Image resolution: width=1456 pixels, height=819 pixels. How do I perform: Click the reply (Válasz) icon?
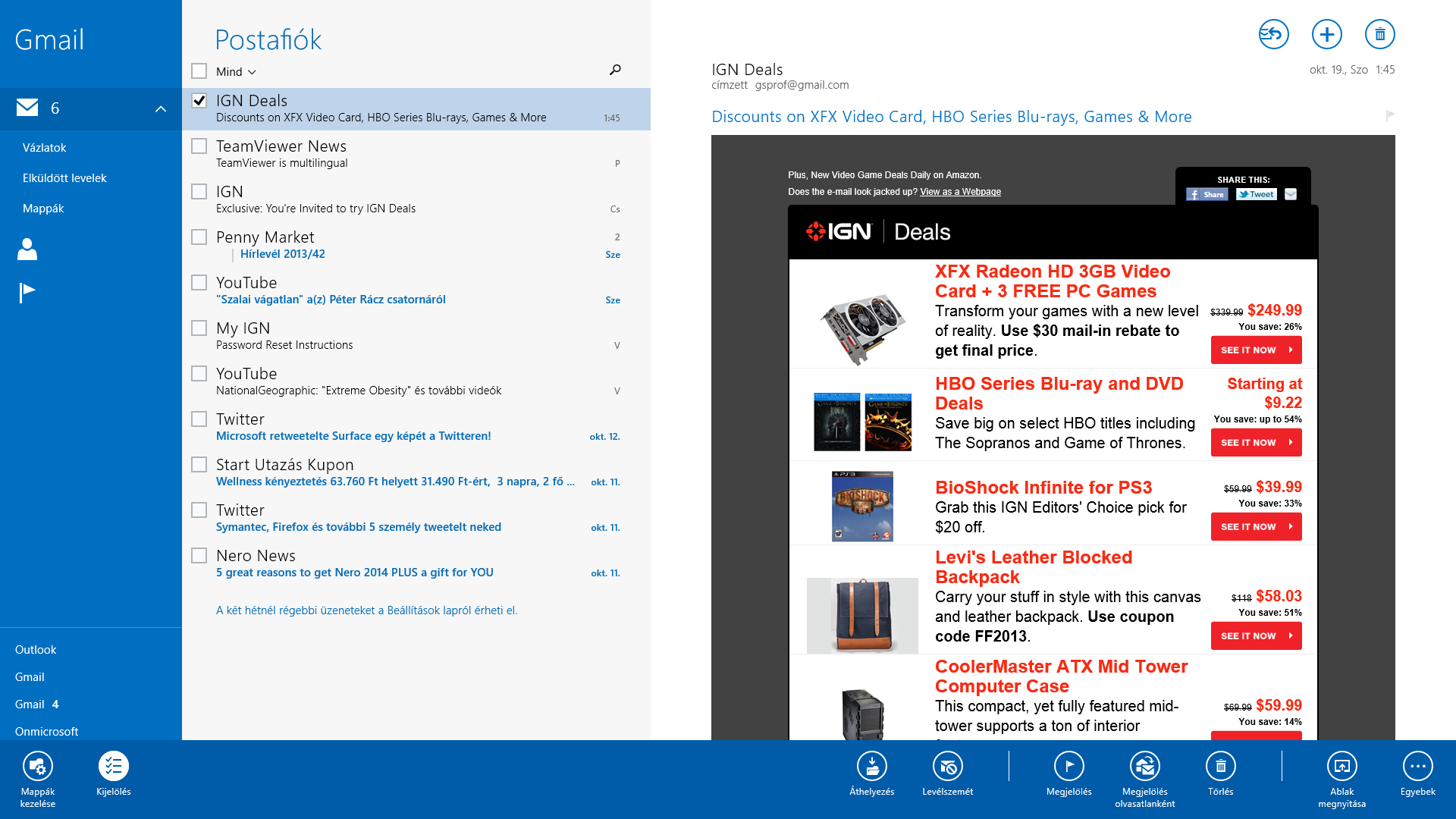pyautogui.click(x=1273, y=34)
